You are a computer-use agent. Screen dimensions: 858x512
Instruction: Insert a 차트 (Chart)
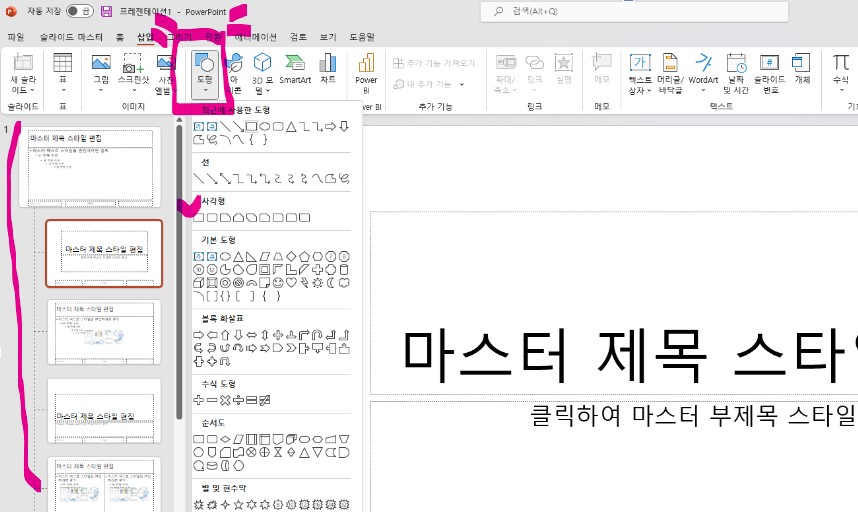pyautogui.click(x=328, y=69)
